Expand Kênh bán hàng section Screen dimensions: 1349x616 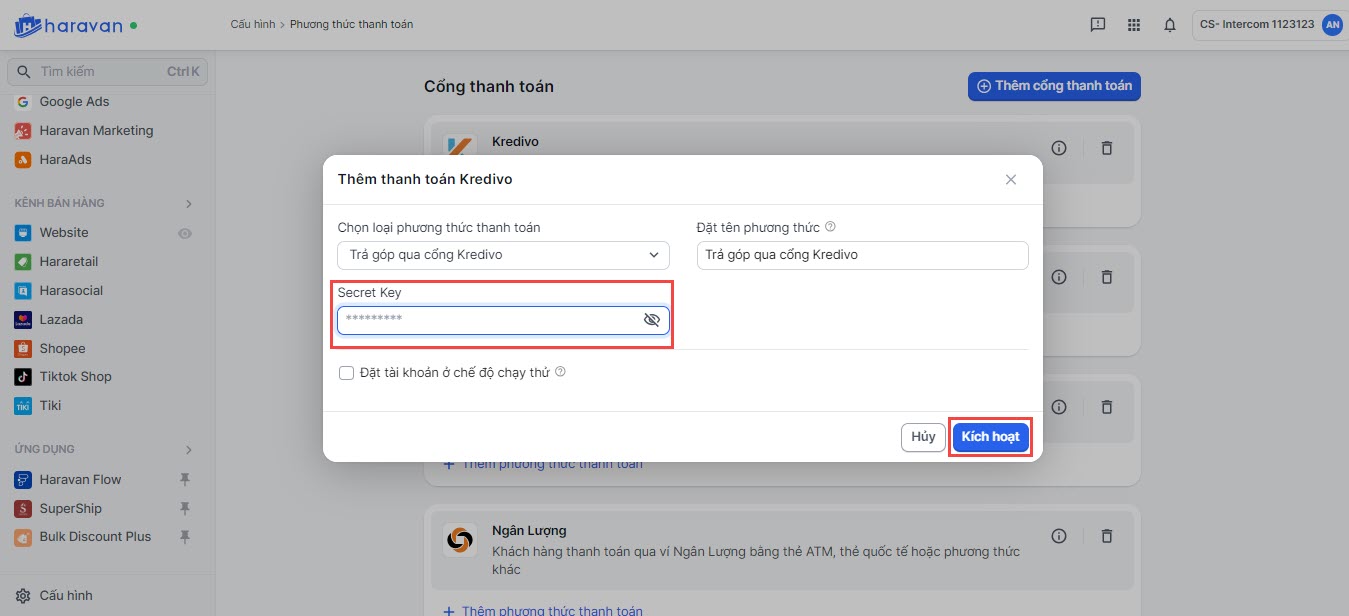(189, 204)
